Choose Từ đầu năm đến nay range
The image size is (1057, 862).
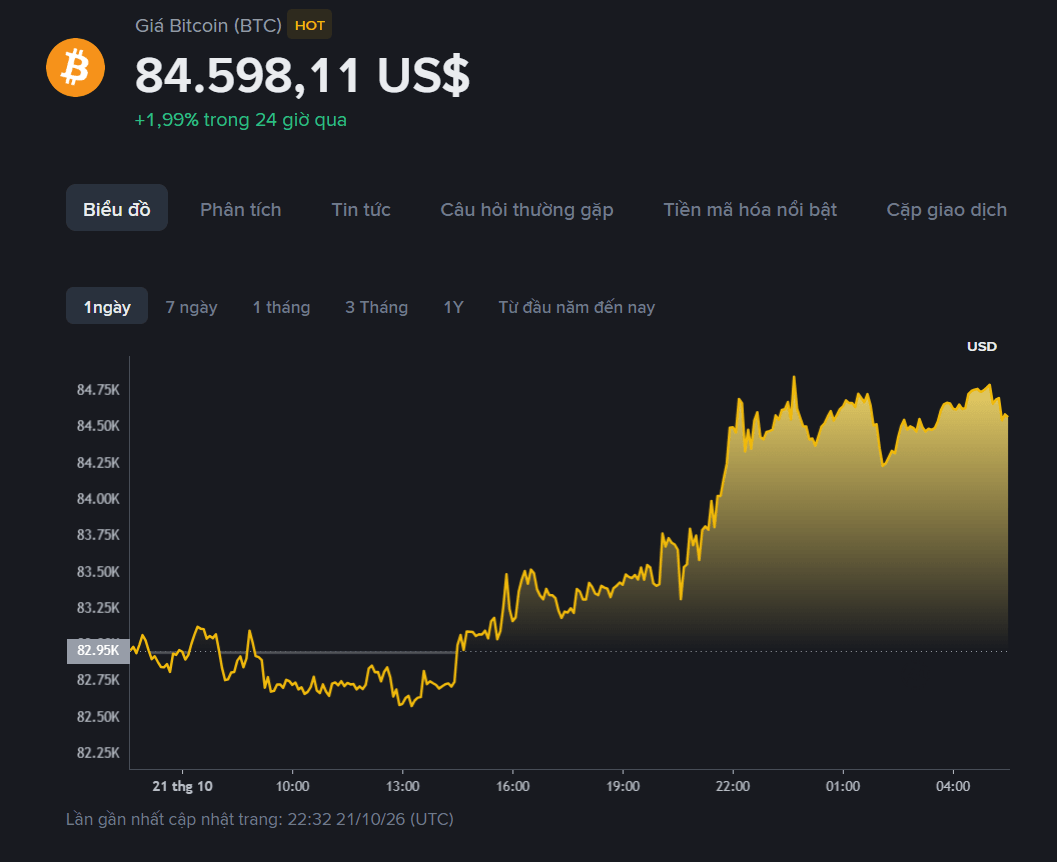click(x=576, y=307)
